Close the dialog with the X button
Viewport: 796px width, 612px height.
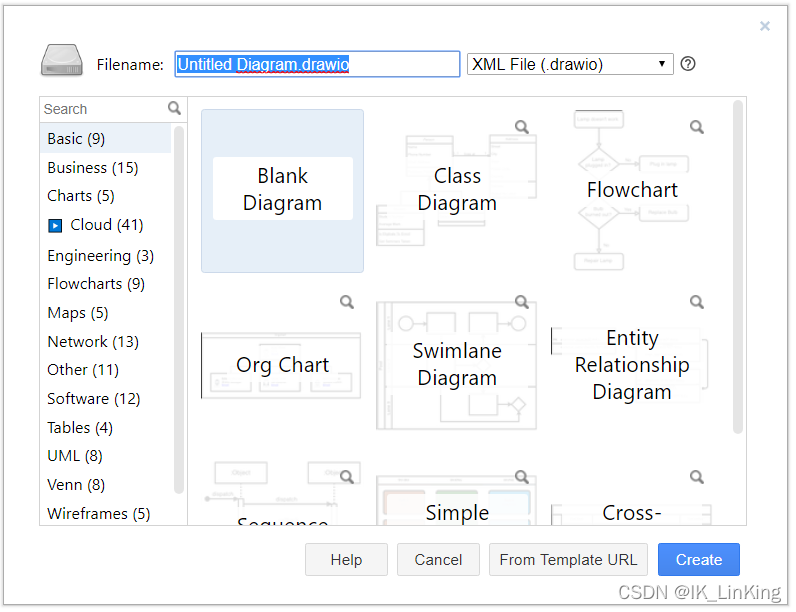(x=765, y=26)
